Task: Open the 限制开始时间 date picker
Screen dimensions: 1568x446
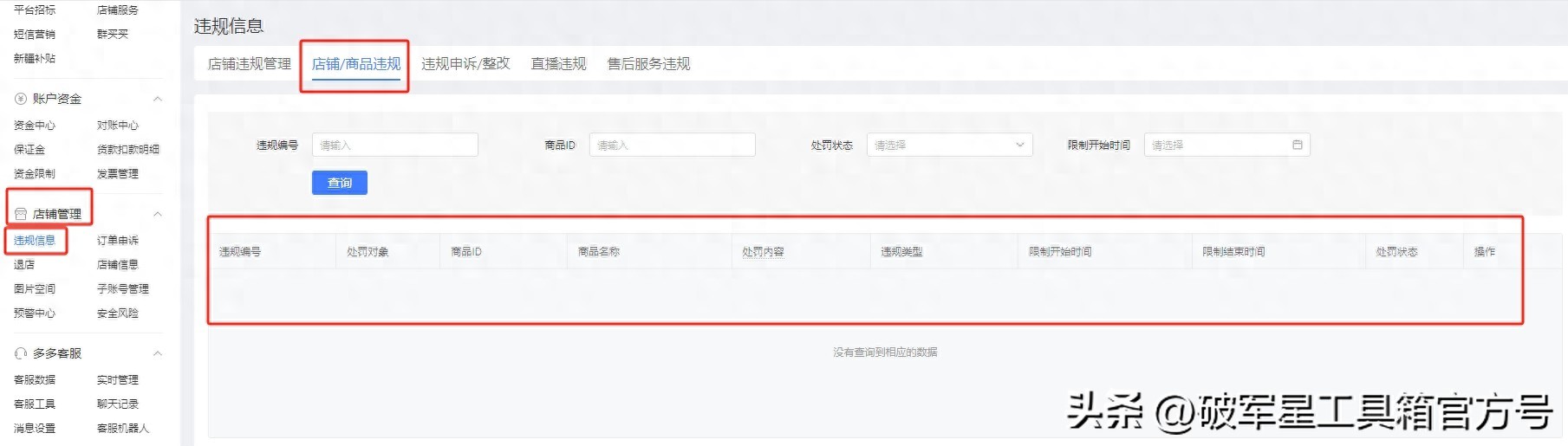Action: [x=1227, y=145]
